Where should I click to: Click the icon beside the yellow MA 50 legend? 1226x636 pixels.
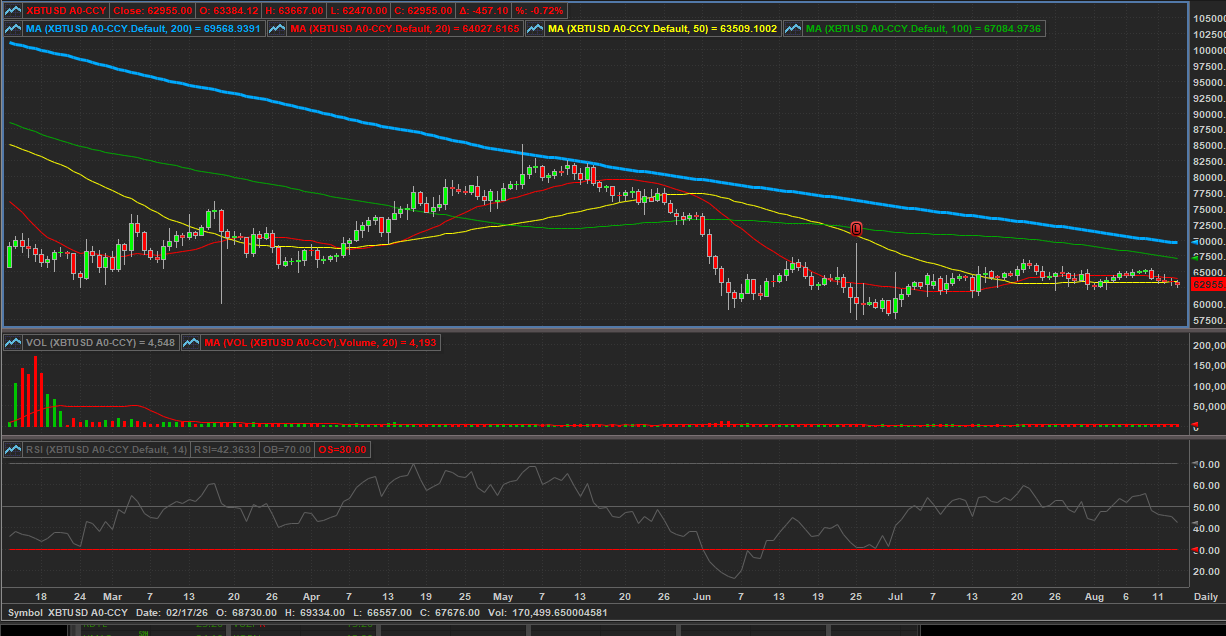pos(535,29)
